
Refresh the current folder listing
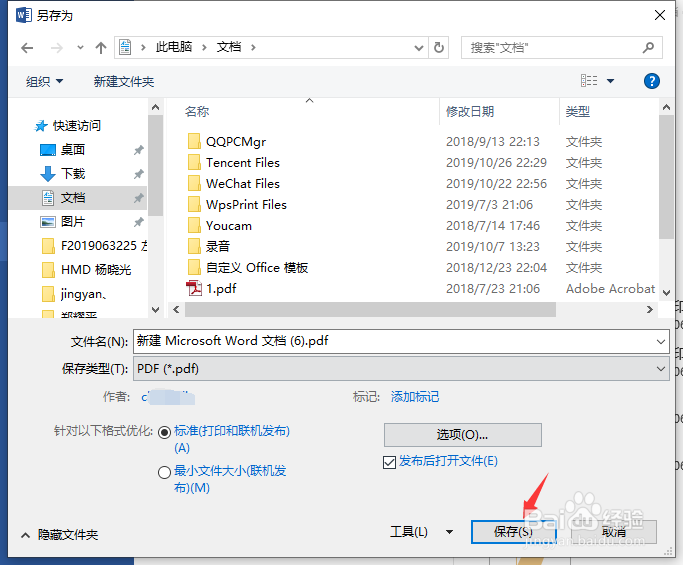click(439, 47)
